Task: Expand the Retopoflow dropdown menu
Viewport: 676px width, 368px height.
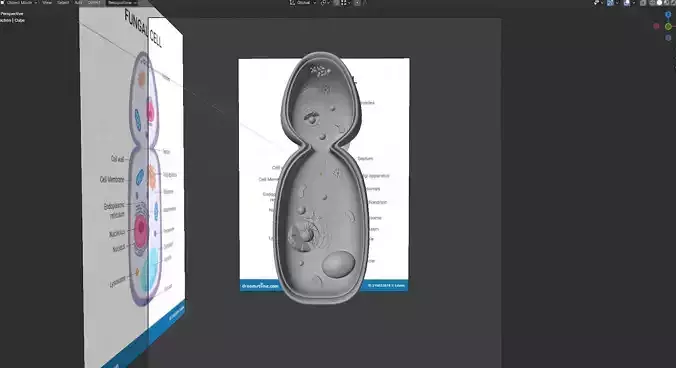Action: point(122,3)
